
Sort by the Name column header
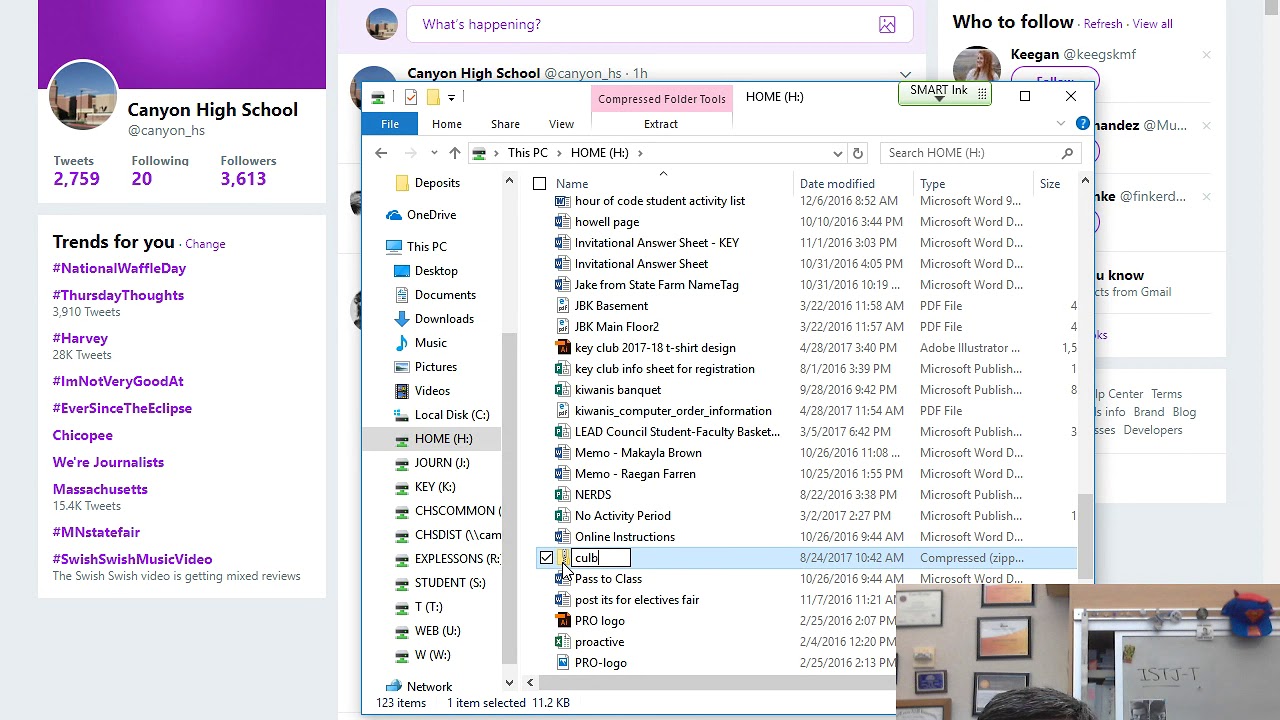[x=572, y=184]
